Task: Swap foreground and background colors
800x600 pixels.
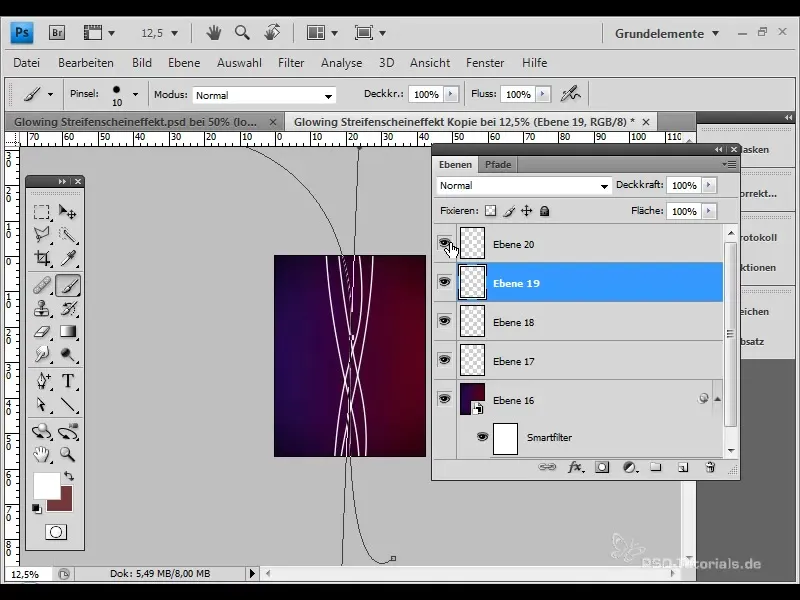Action: 69,476
